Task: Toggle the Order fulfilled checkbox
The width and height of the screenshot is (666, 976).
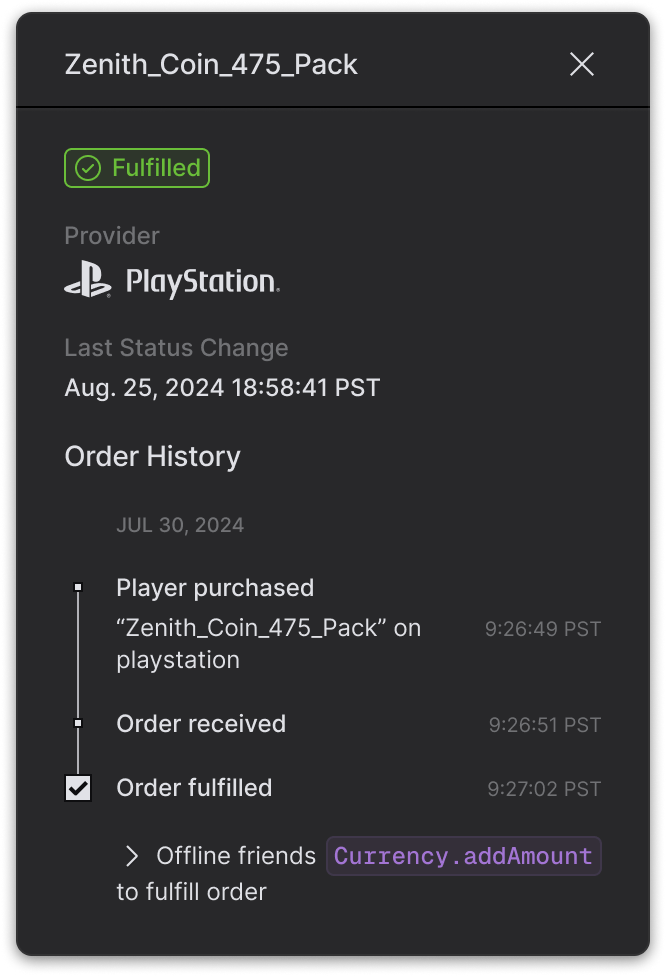Action: pos(78,788)
